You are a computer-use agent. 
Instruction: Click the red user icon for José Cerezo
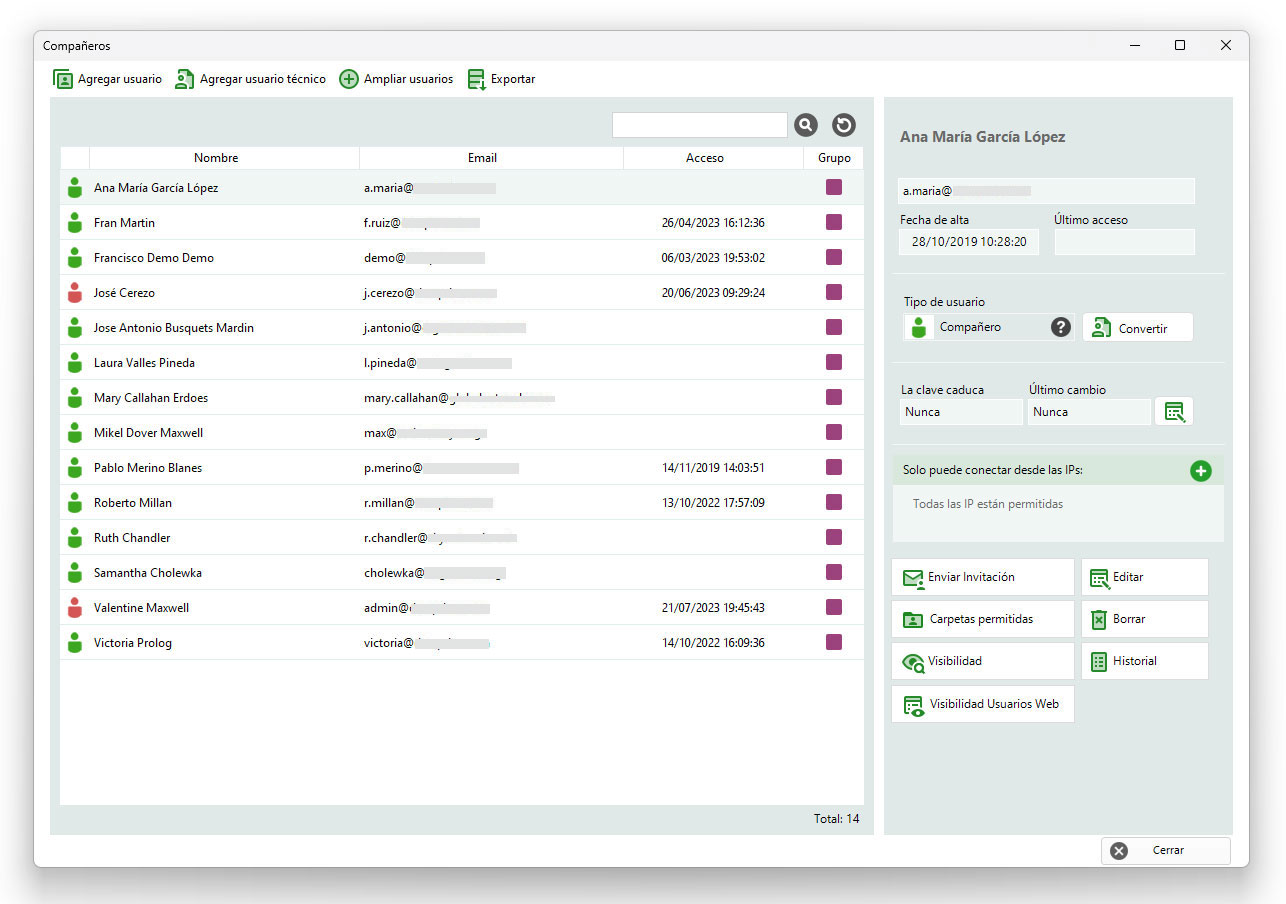[74, 293]
